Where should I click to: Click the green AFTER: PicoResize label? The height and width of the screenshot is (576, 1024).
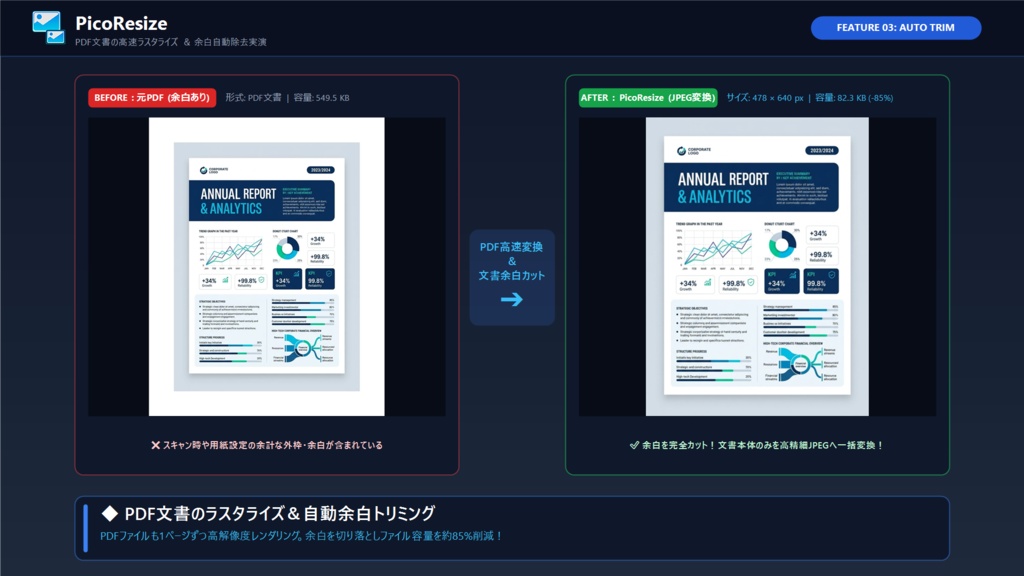[648, 97]
